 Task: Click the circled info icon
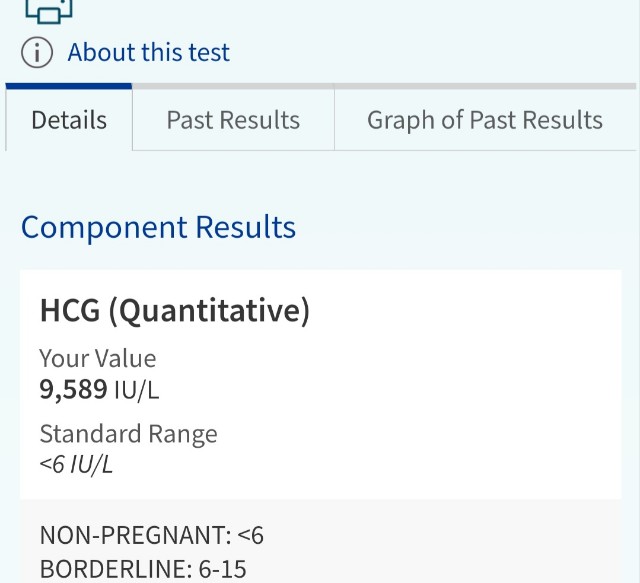click(37, 53)
